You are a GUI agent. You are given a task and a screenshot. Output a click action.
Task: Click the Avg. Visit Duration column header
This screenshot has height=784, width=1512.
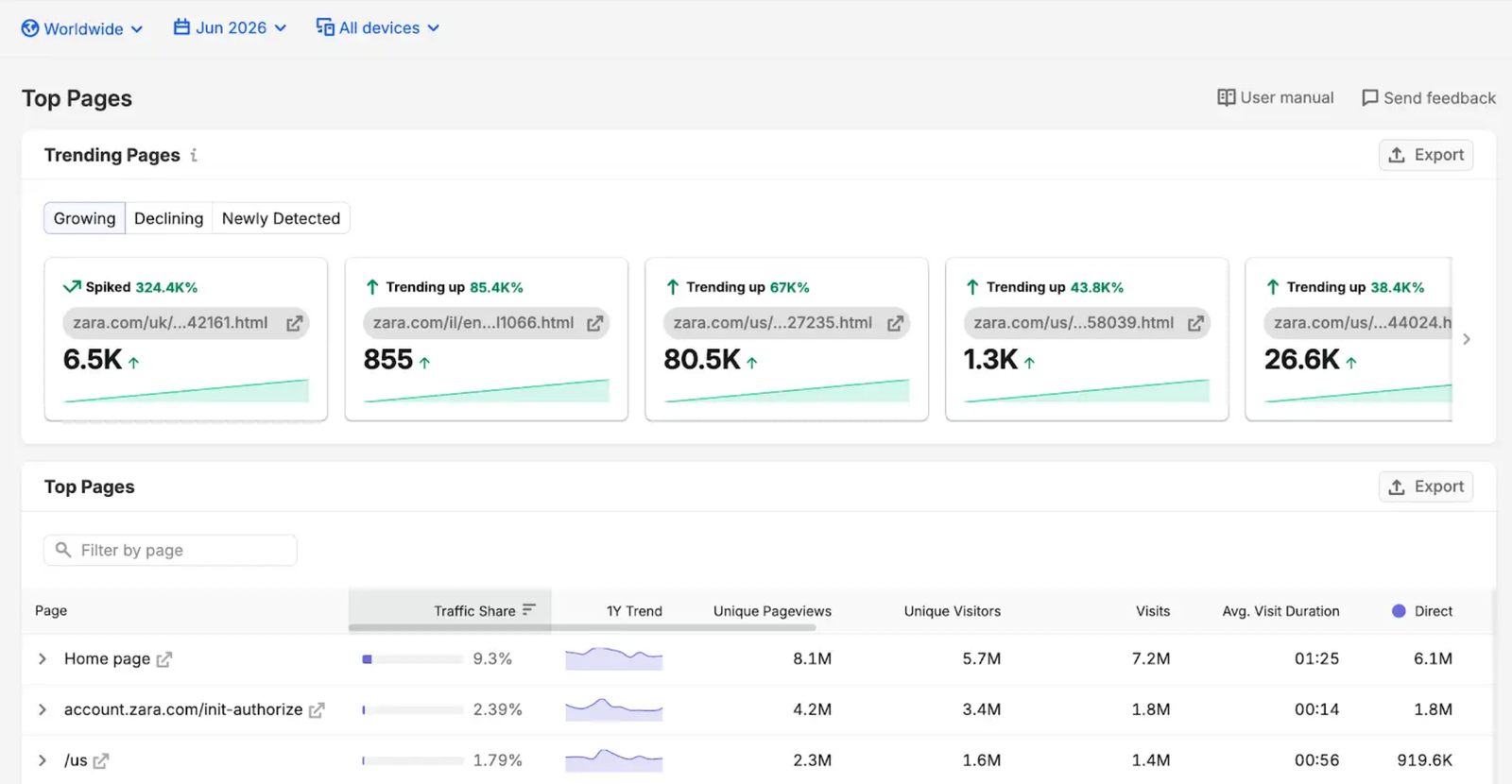(x=1280, y=611)
